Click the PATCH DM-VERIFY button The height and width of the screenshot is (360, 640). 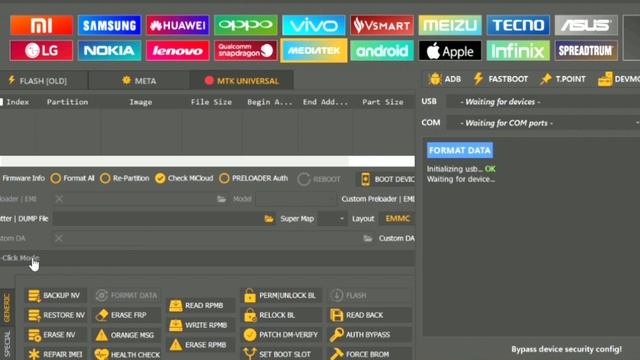point(282,335)
